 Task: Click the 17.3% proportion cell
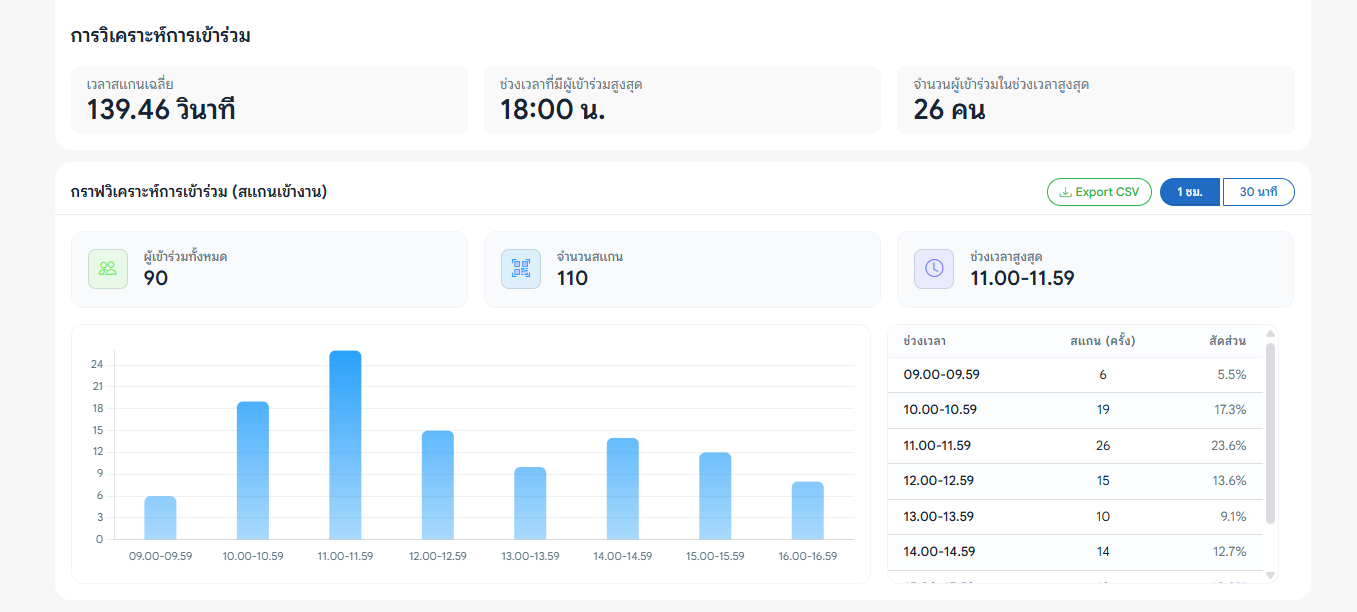coord(1230,410)
